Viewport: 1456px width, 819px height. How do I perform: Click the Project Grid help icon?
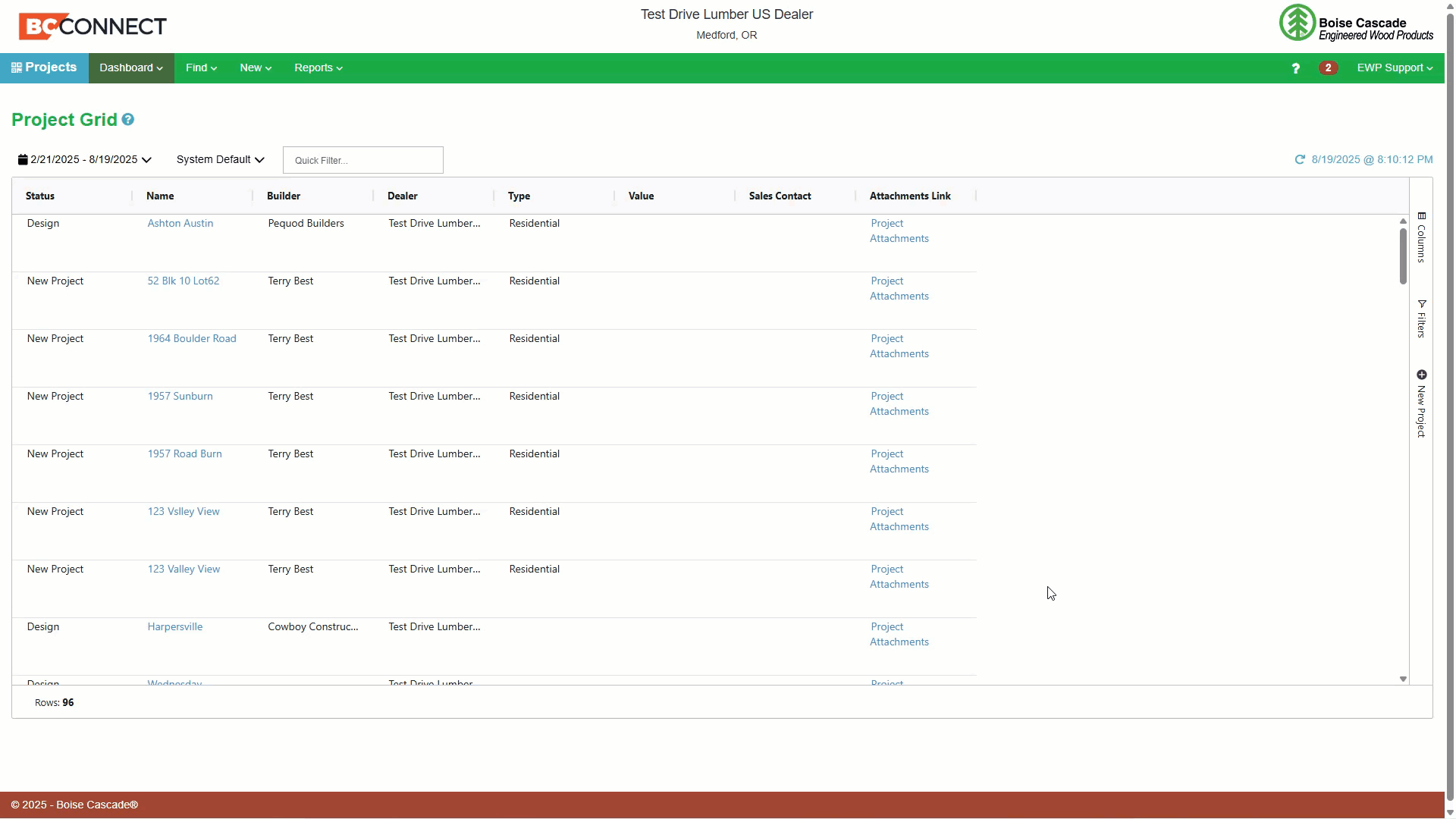coord(128,120)
